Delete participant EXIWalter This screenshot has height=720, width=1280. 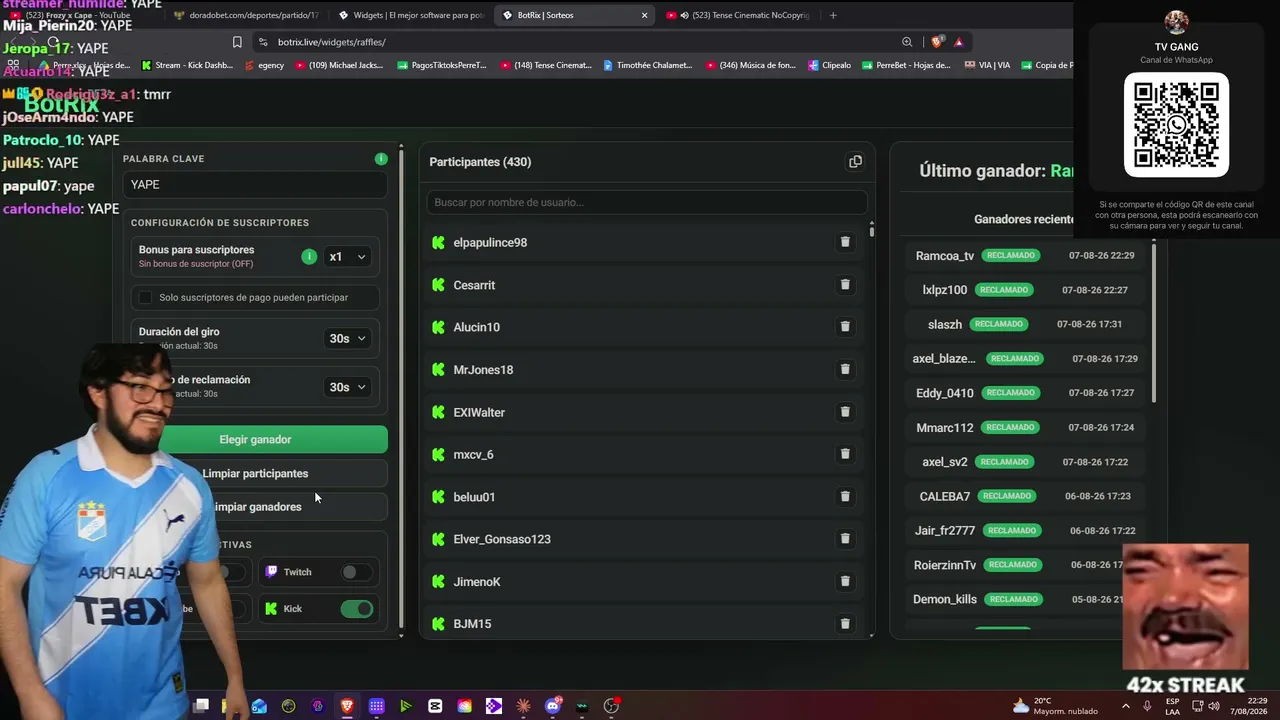click(845, 412)
